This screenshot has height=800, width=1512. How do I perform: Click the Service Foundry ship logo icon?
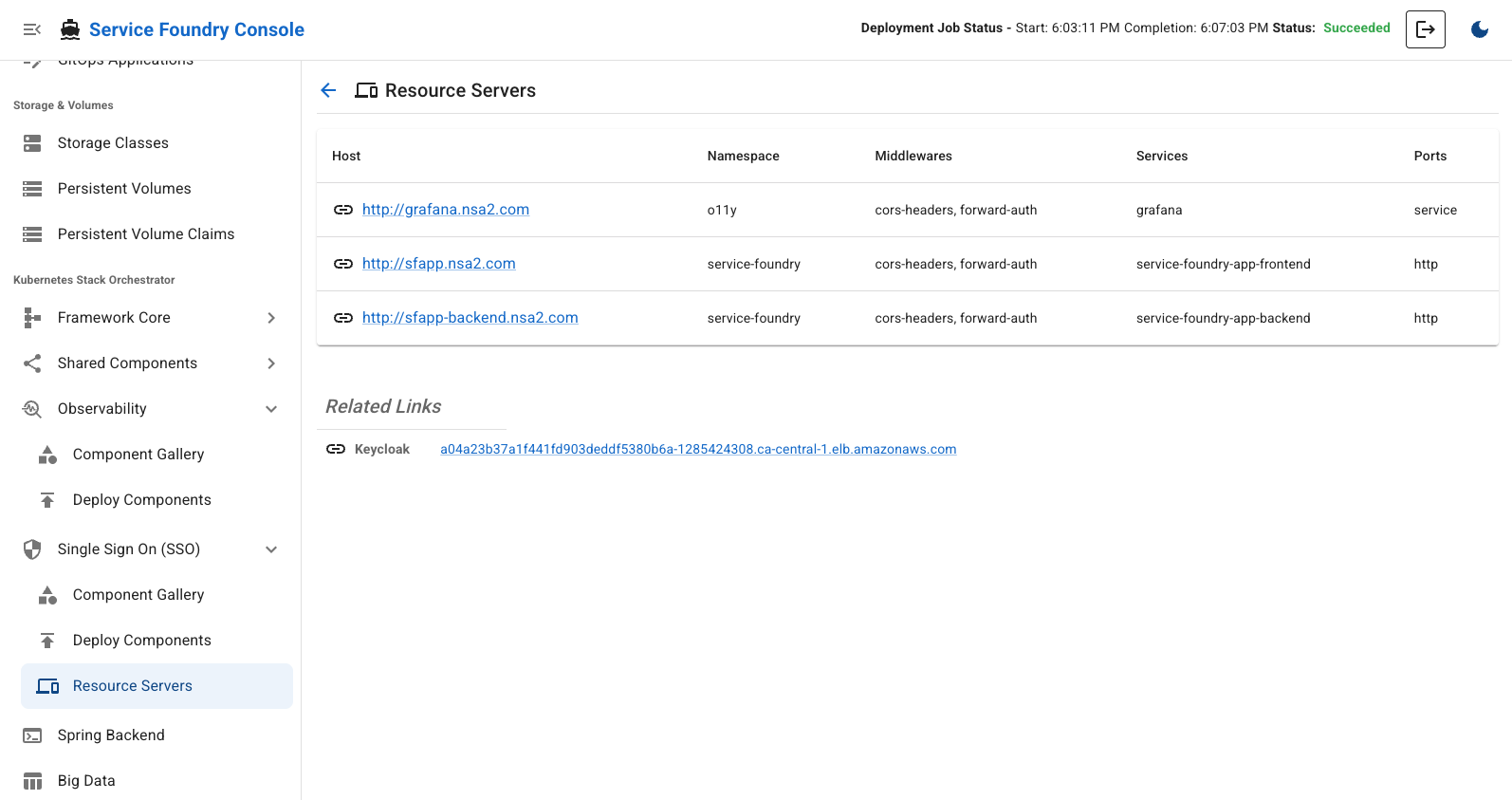70,29
